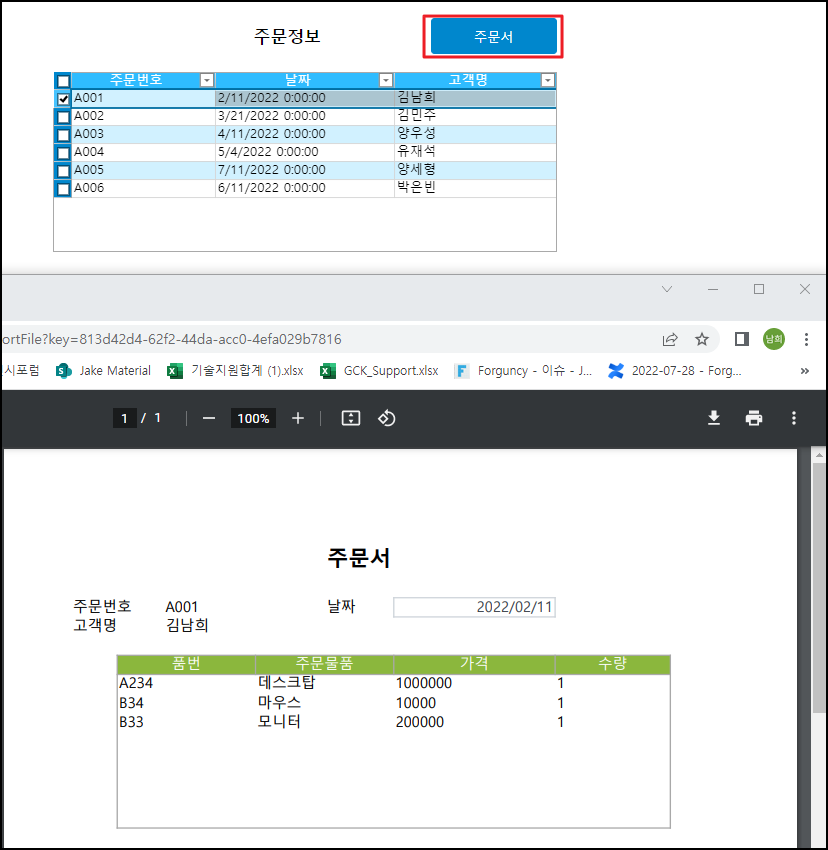Click the share page icon in address bar
This screenshot has width=828, height=850.
pos(670,339)
